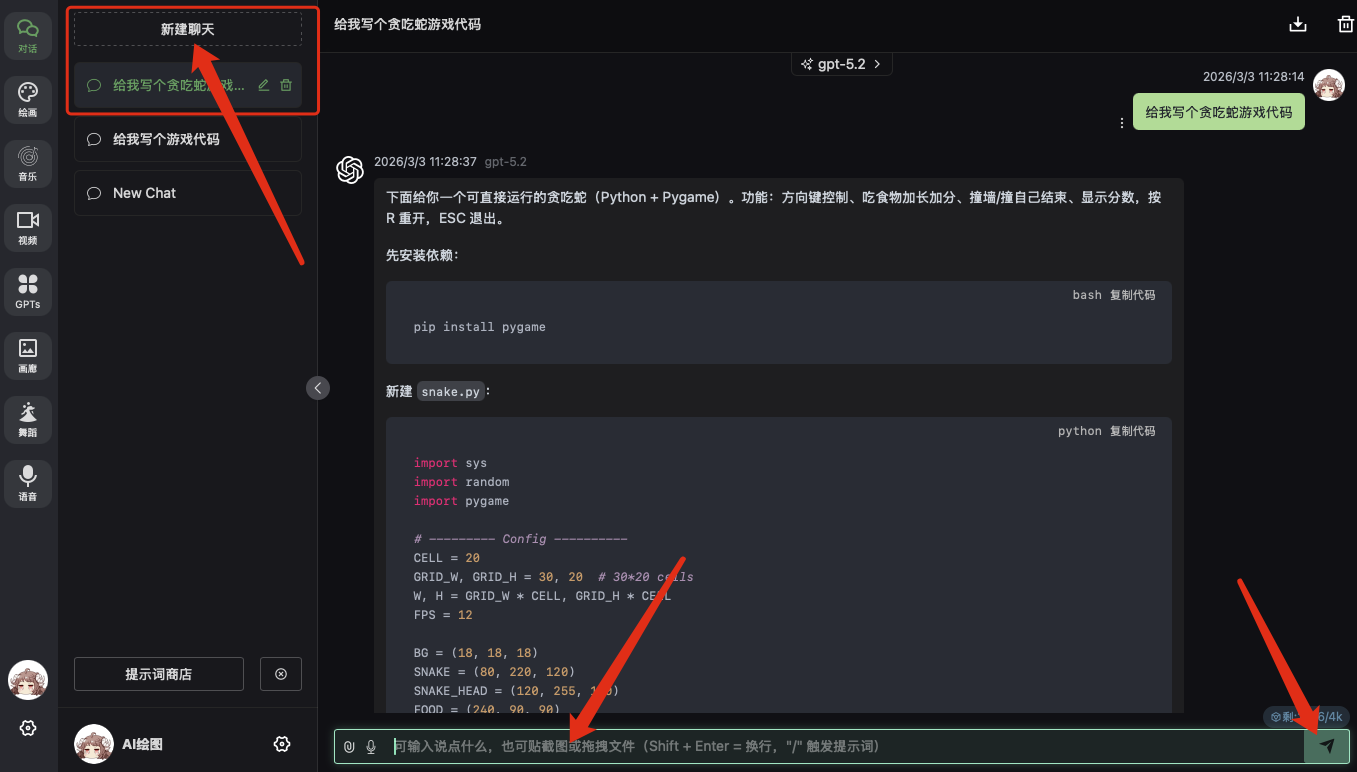Click the AI绘图 profile avatar
The image size is (1357, 772).
(x=94, y=744)
